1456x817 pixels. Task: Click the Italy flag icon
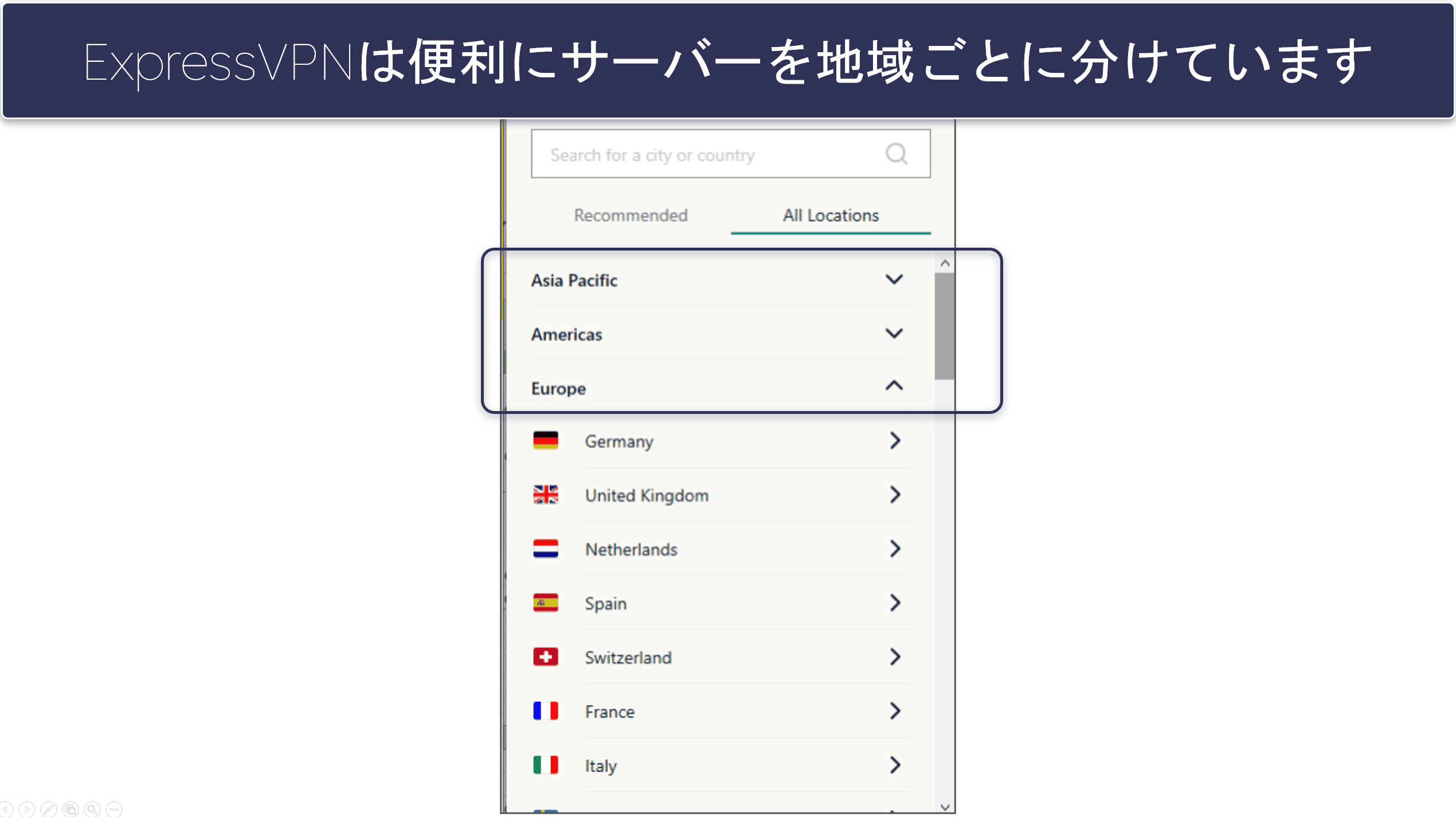pos(545,765)
